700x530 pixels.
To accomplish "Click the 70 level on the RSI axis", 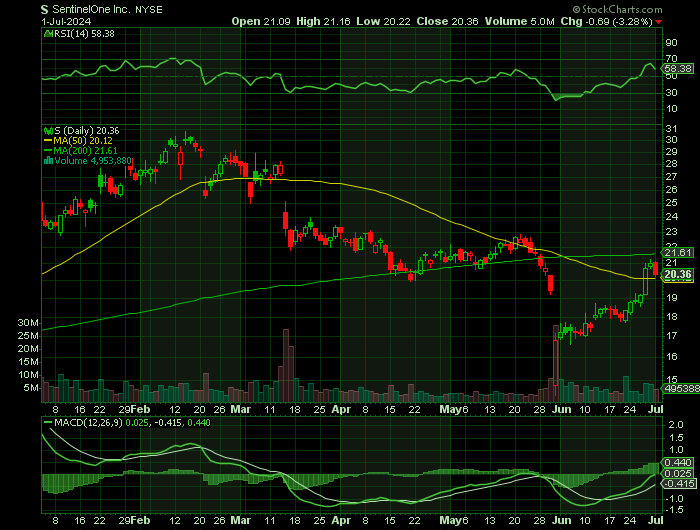I will [671, 58].
